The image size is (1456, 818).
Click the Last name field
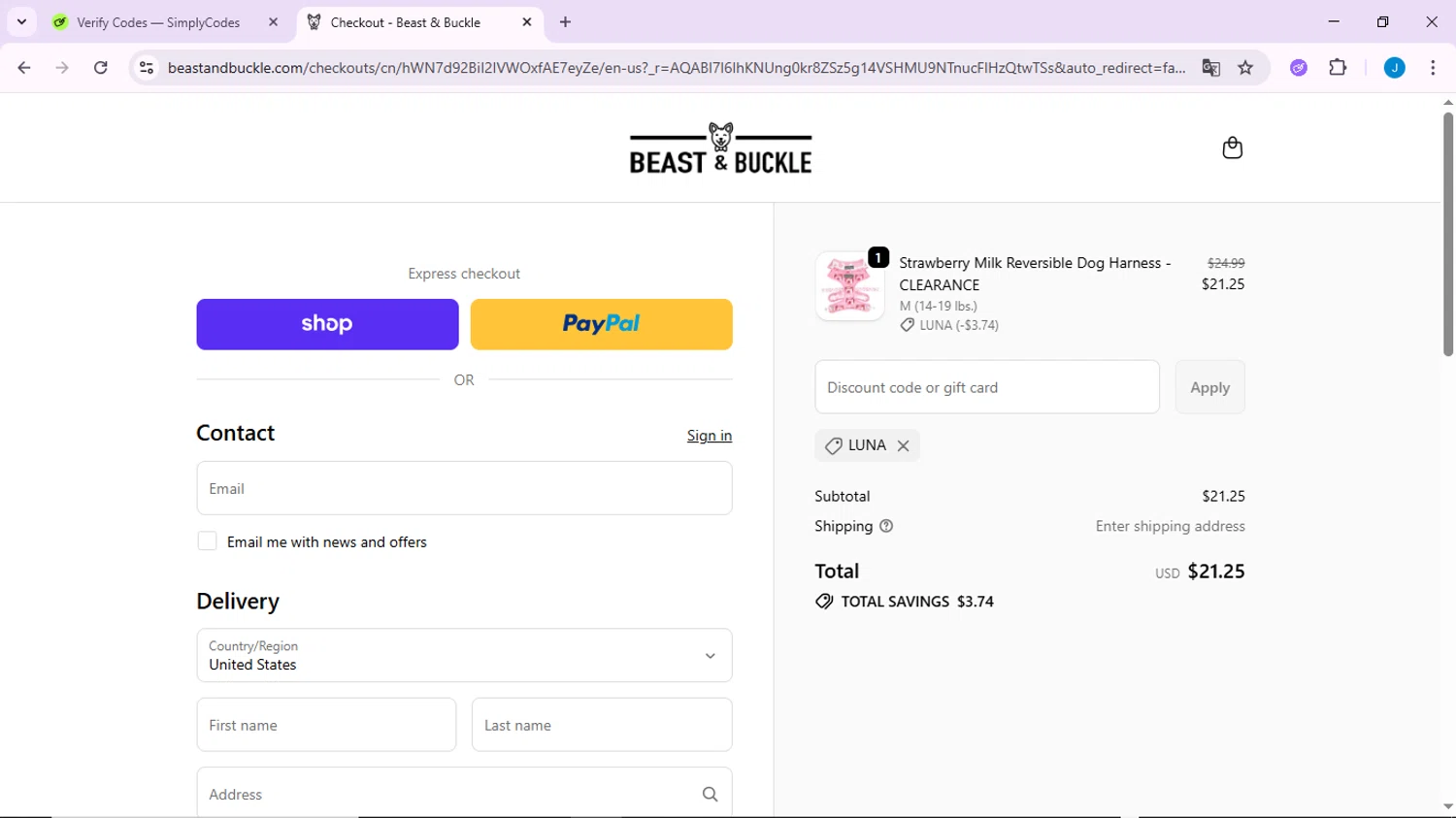602,725
